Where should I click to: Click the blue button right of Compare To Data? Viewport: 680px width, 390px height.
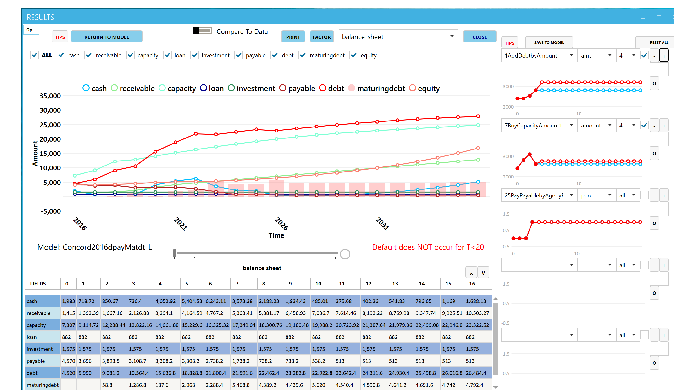293,37
